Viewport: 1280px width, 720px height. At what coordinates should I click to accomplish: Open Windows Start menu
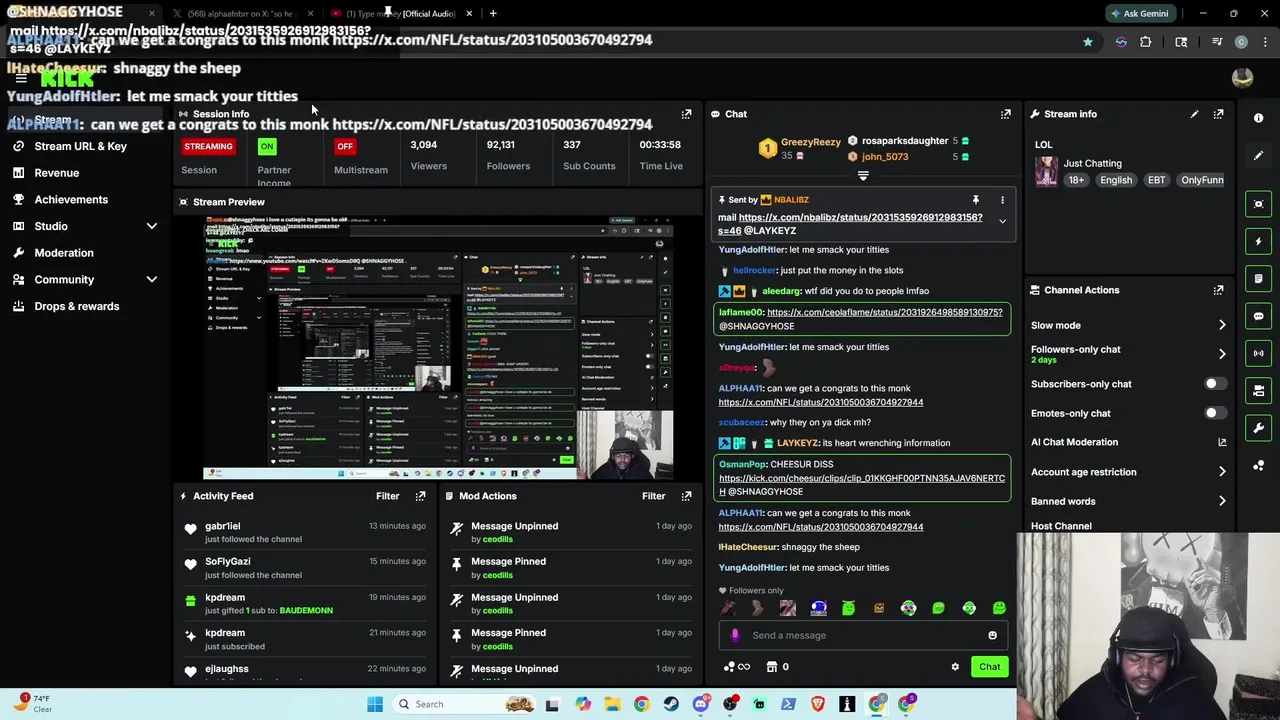[x=375, y=704]
